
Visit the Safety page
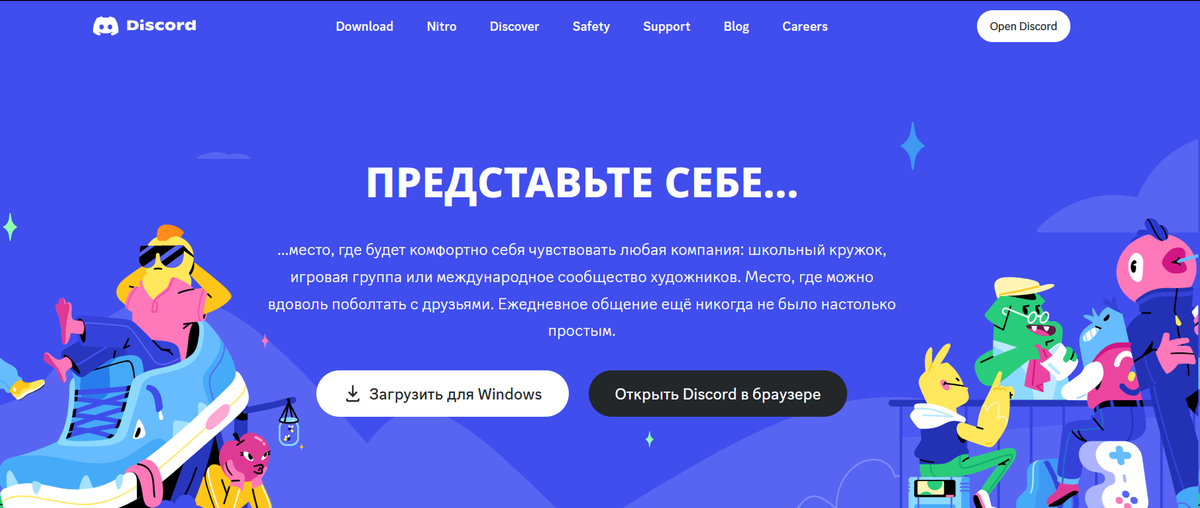pyautogui.click(x=591, y=27)
